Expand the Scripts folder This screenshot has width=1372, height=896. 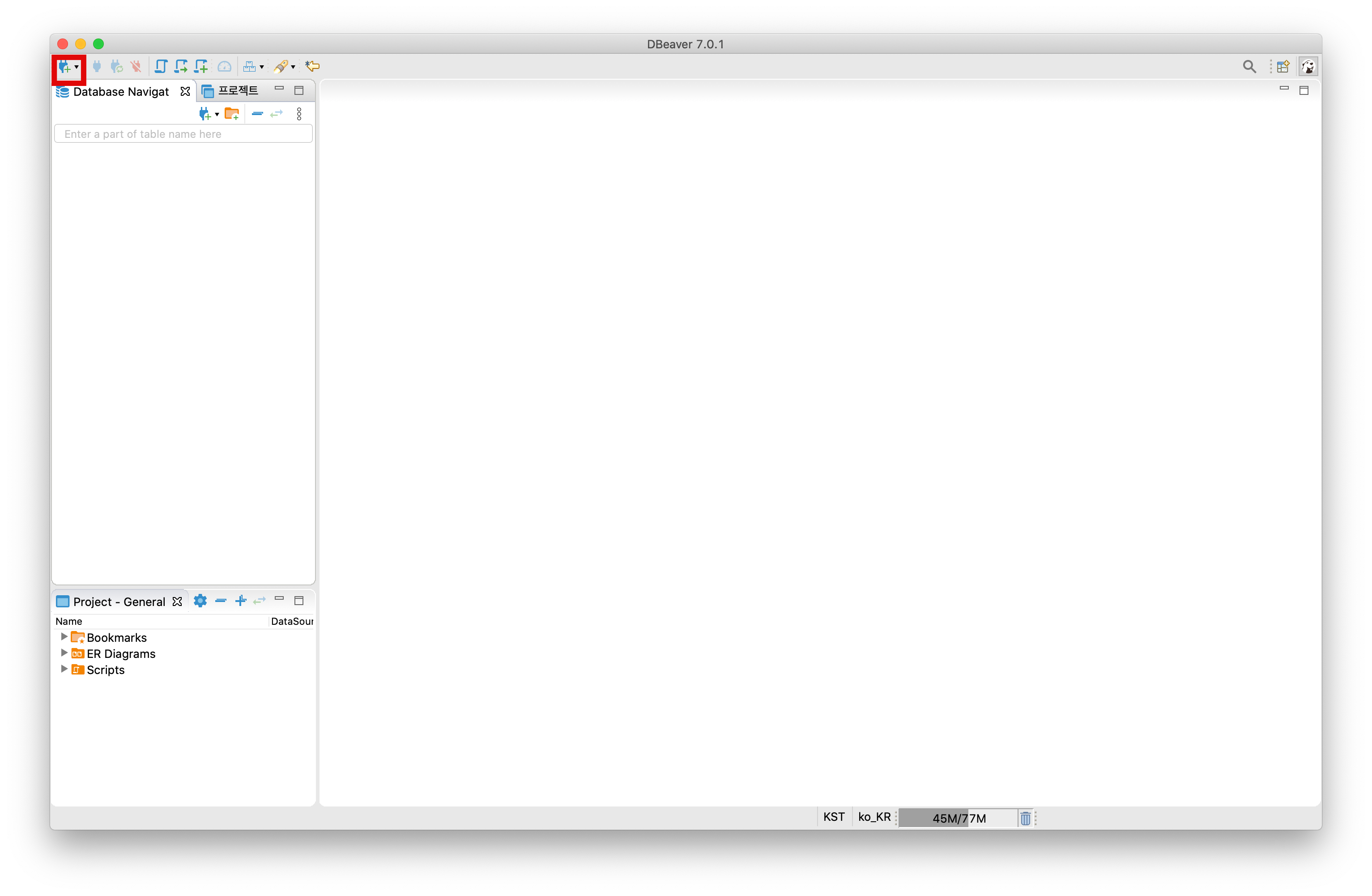click(64, 669)
